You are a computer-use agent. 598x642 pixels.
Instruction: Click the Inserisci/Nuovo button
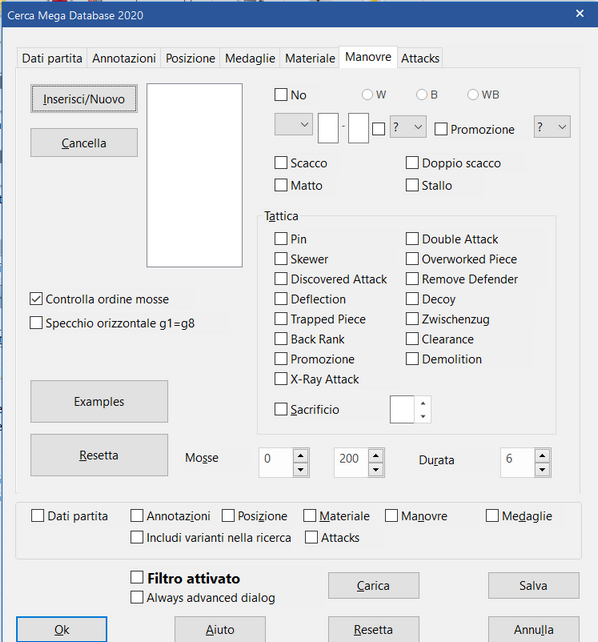point(84,99)
